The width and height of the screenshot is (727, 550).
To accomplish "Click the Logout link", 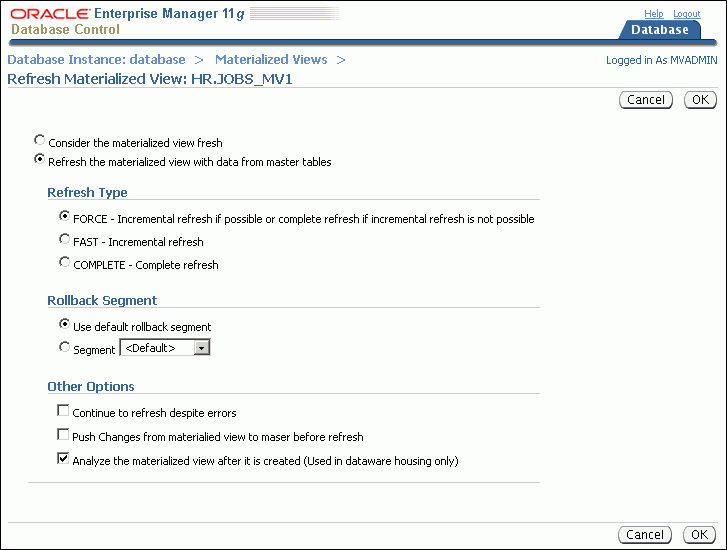I will tap(686, 14).
